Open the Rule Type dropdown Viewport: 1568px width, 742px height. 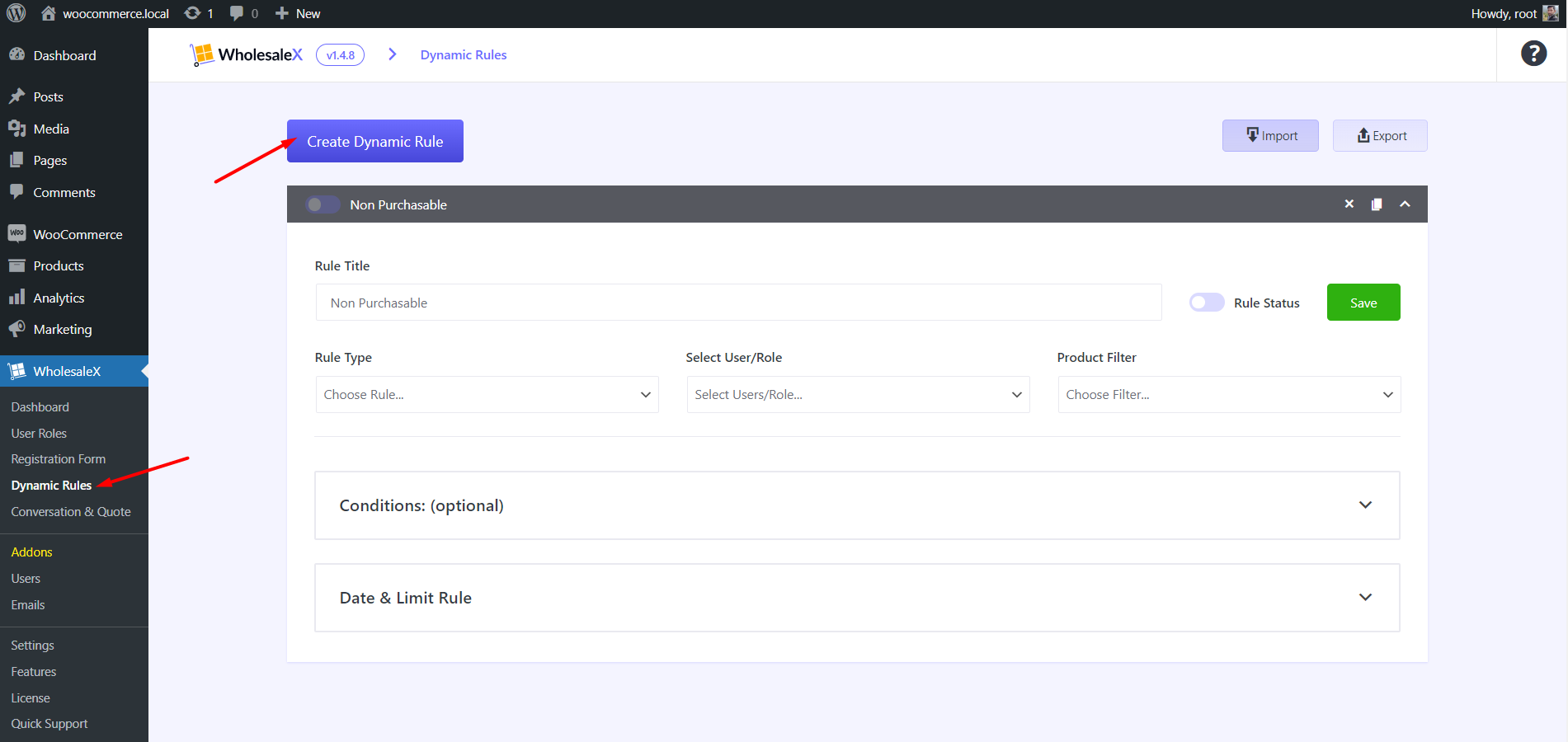click(487, 394)
